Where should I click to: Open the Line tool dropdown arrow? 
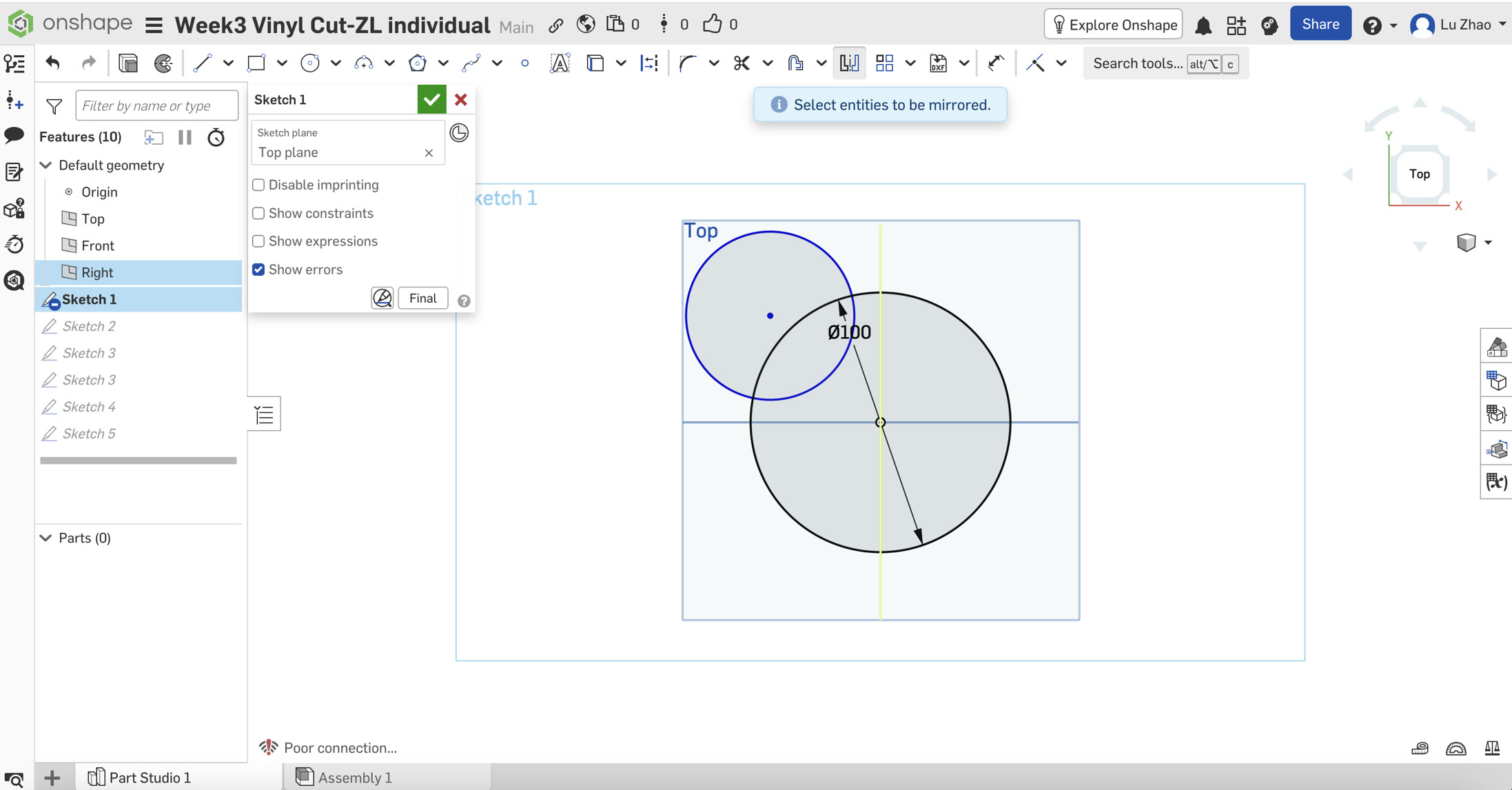coord(228,63)
